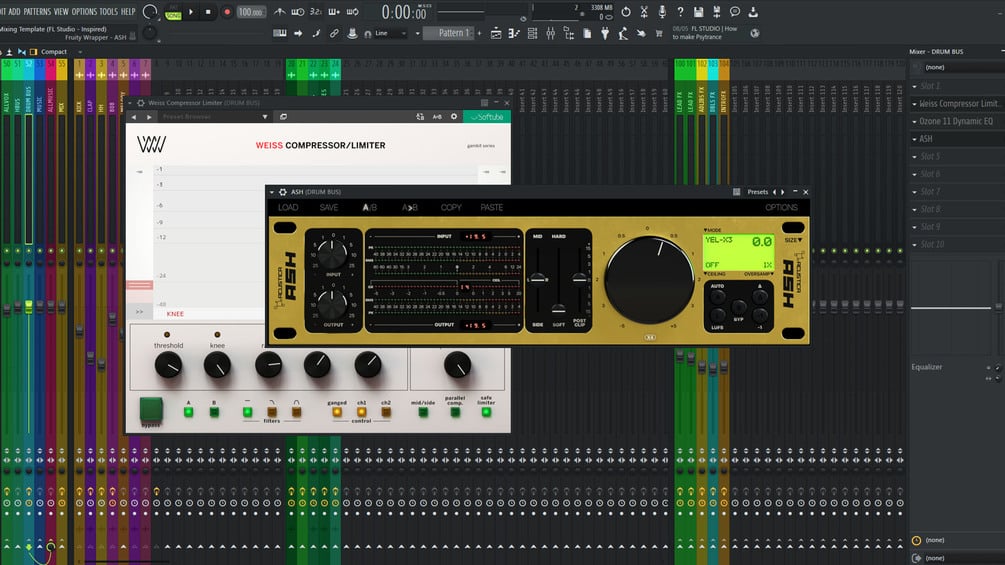
Task: Click the plugin picker plug icon
Action: [x=605, y=33]
